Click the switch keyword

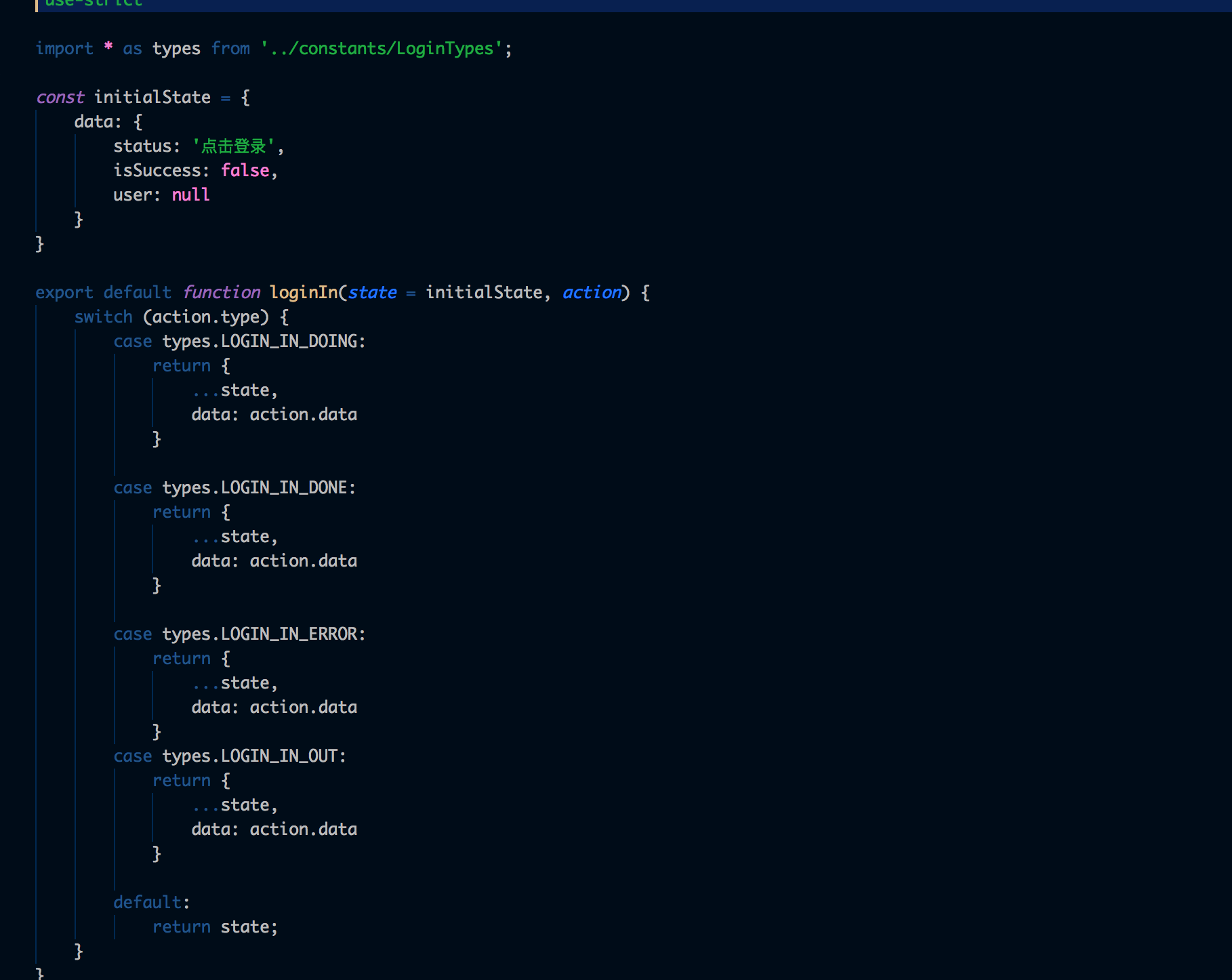tap(104, 317)
